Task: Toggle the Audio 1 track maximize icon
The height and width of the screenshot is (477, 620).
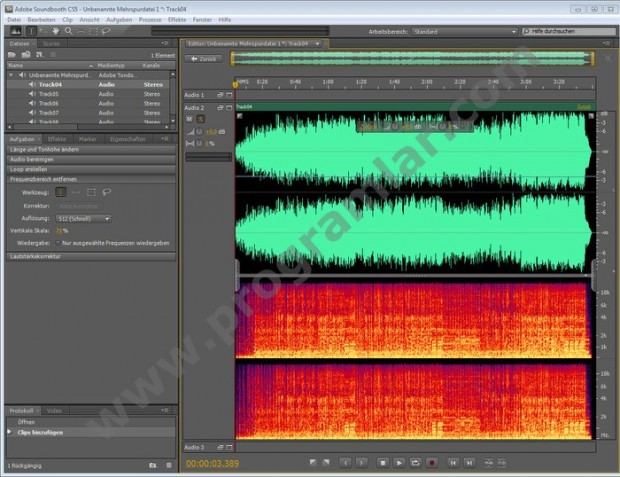Action: point(229,95)
